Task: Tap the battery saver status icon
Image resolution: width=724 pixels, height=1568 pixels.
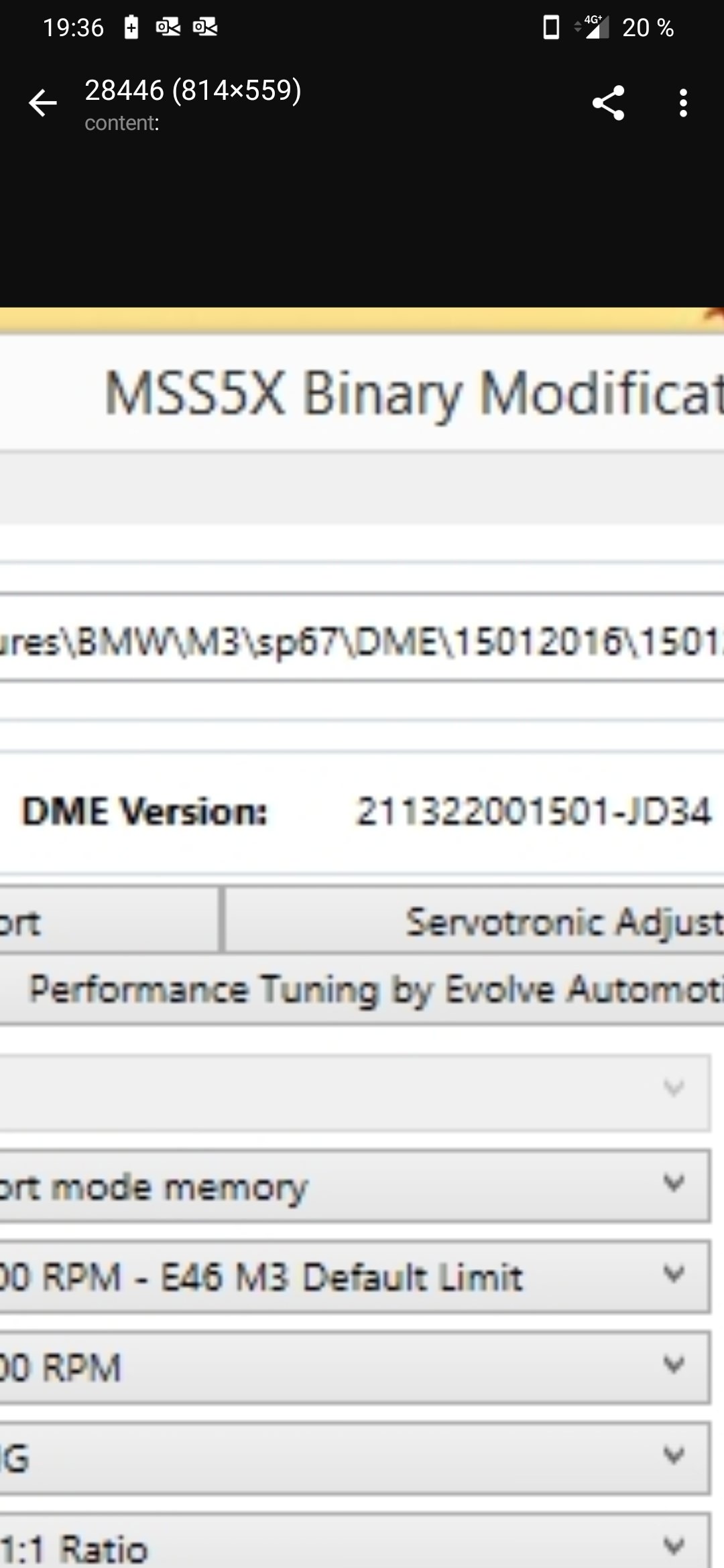Action: [131, 27]
